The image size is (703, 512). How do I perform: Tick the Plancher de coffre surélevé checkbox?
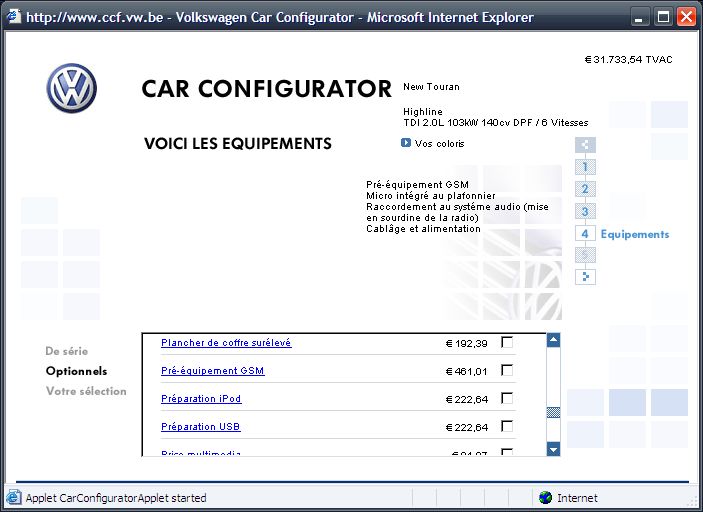pyautogui.click(x=507, y=343)
